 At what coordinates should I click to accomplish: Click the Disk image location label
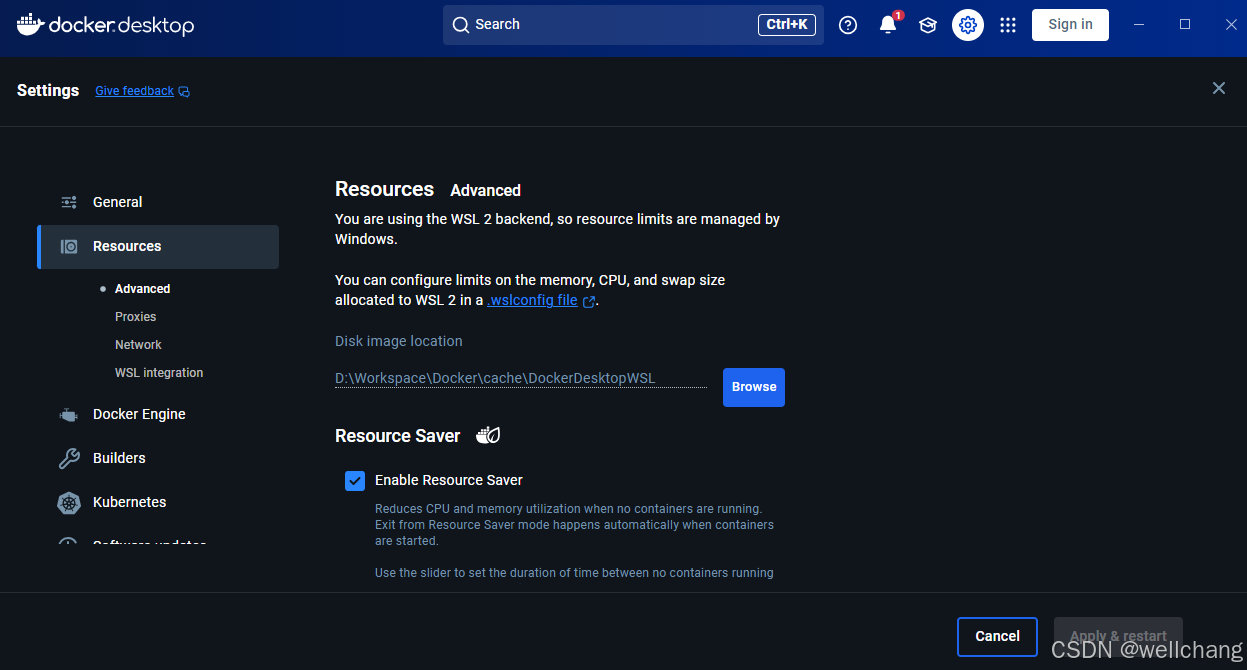[x=399, y=341]
